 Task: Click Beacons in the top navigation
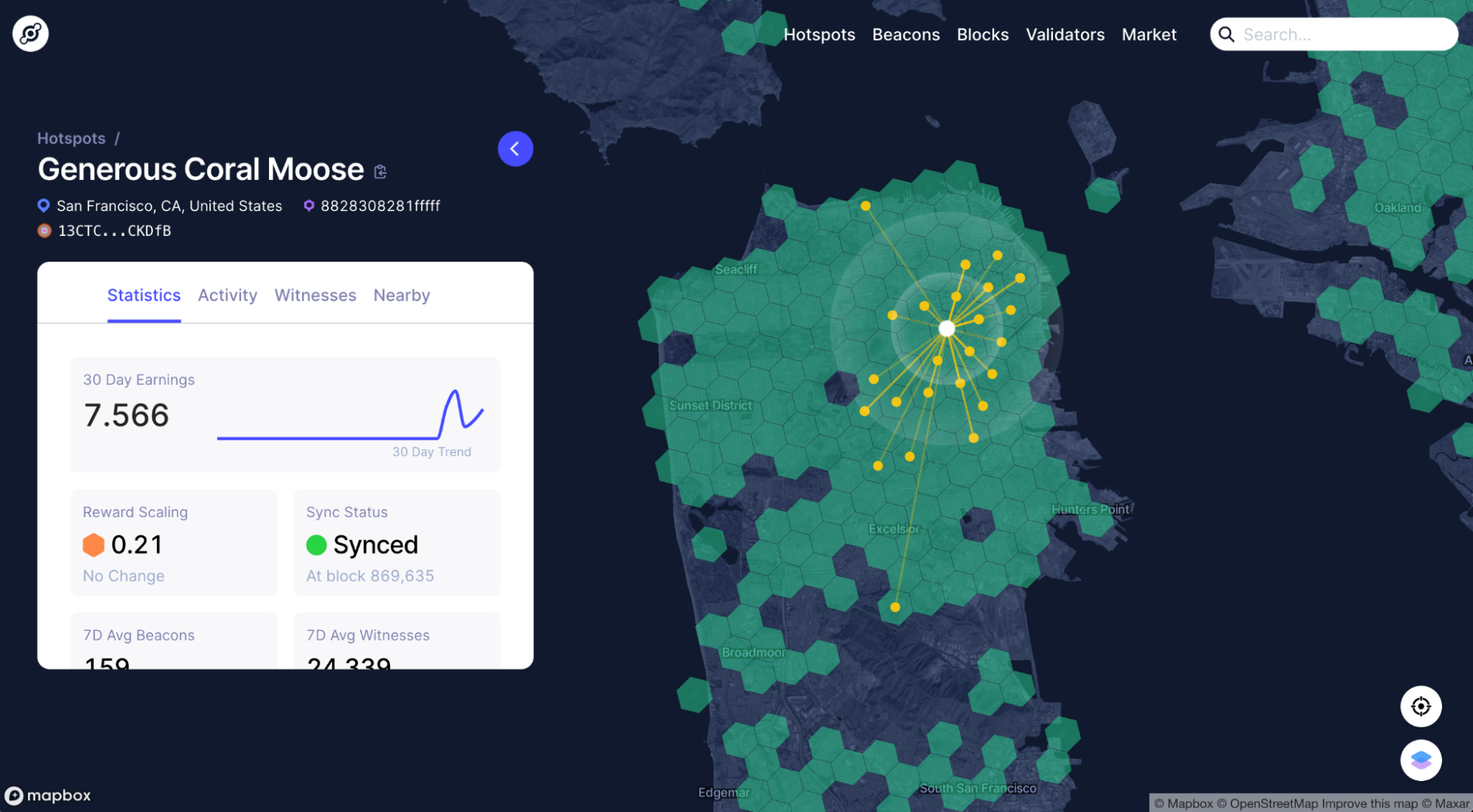click(906, 34)
